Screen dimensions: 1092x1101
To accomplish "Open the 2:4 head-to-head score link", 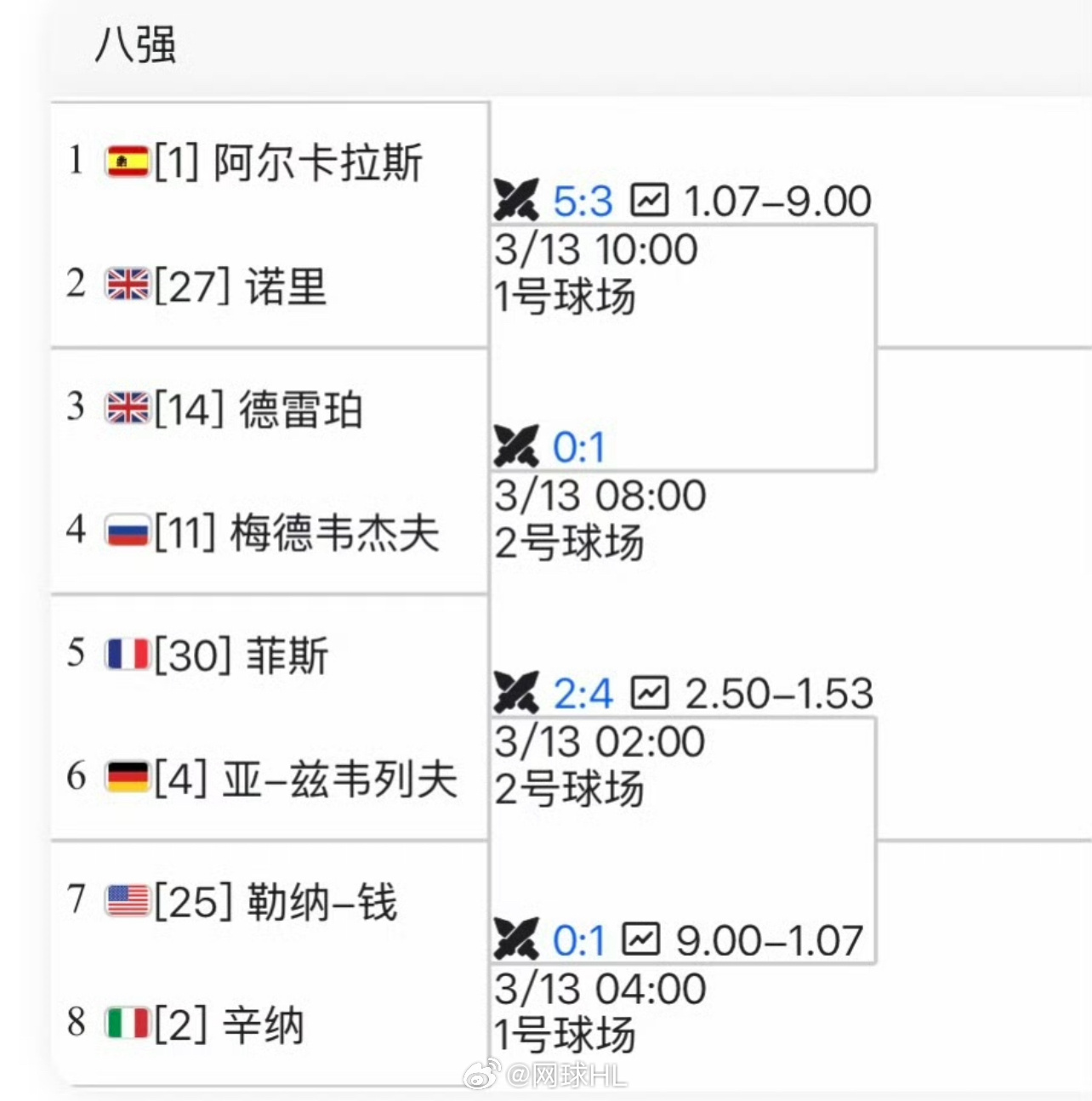I will [583, 694].
